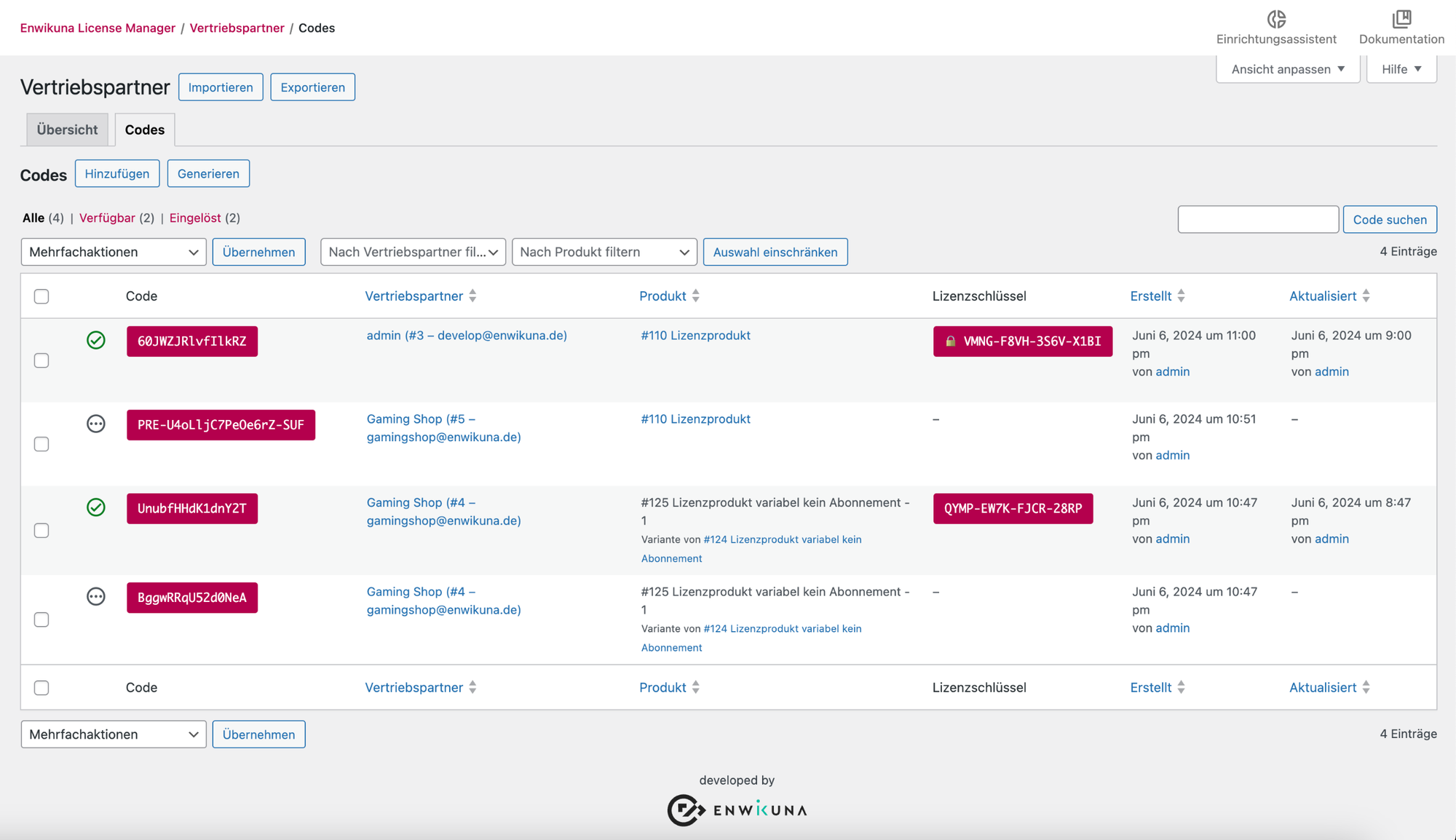Check the row for code BggwRRqU52d0NeA

(x=41, y=619)
